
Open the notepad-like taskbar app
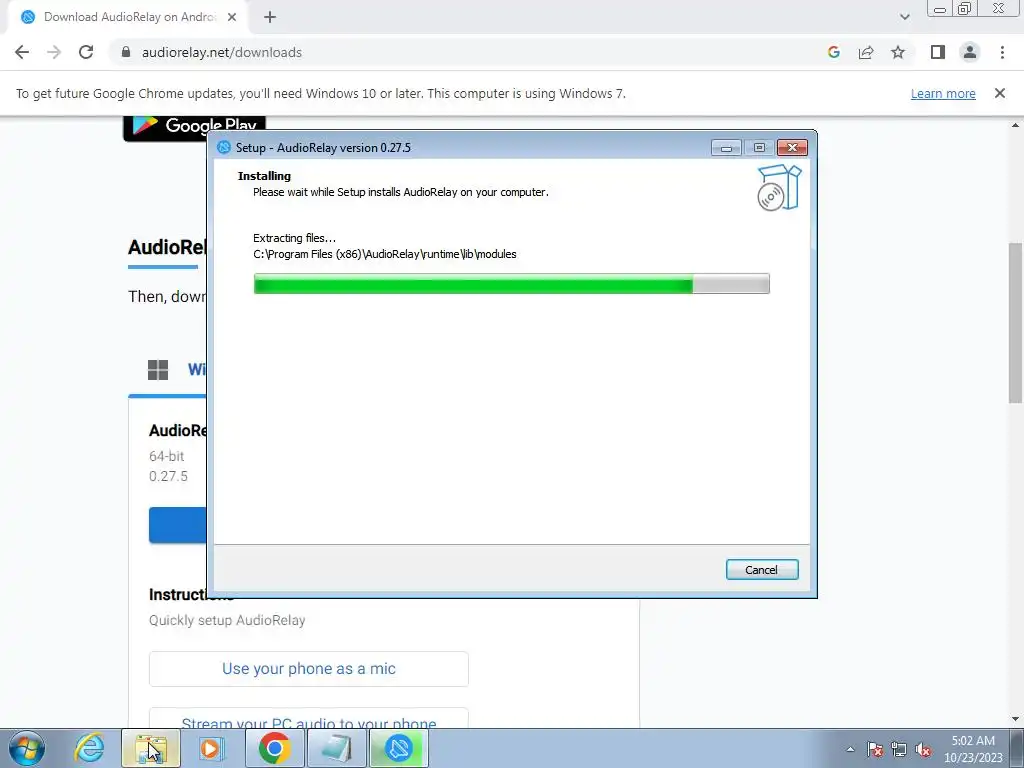click(x=337, y=748)
